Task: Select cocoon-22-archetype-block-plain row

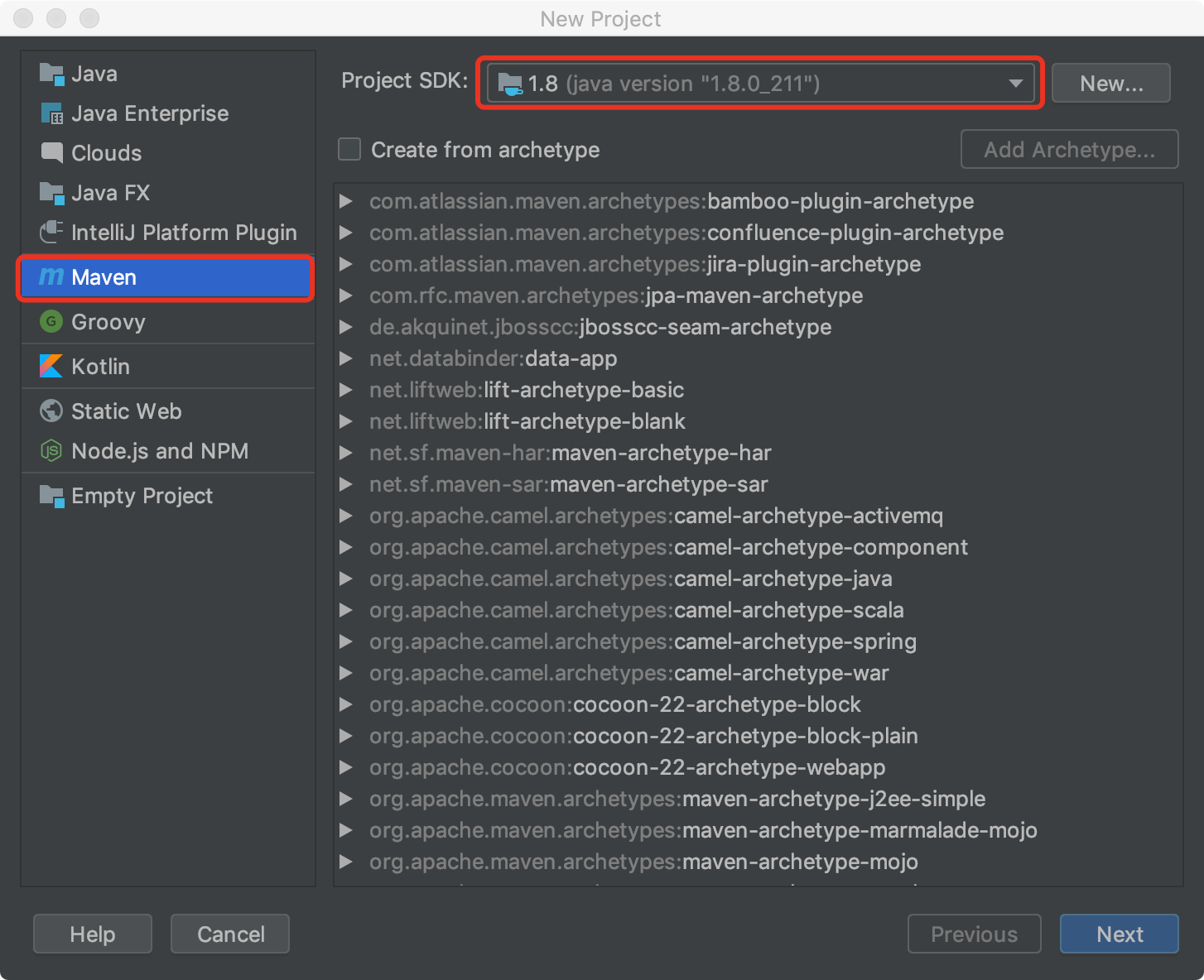Action: pyautogui.click(x=758, y=736)
